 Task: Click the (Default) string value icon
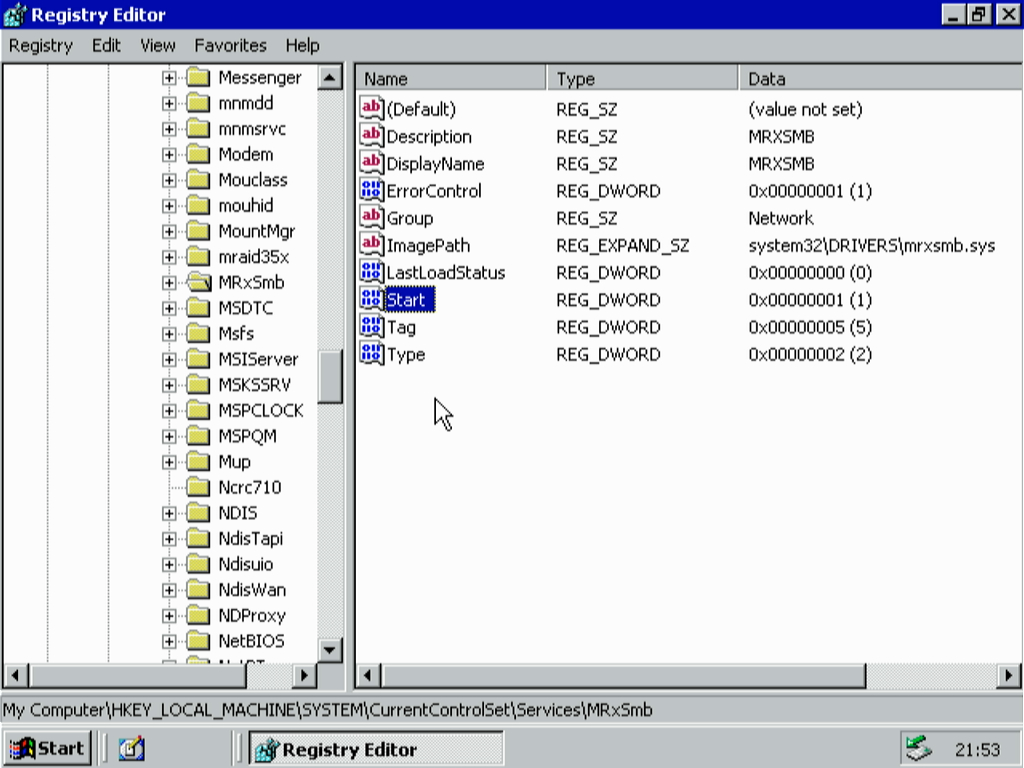click(x=372, y=108)
